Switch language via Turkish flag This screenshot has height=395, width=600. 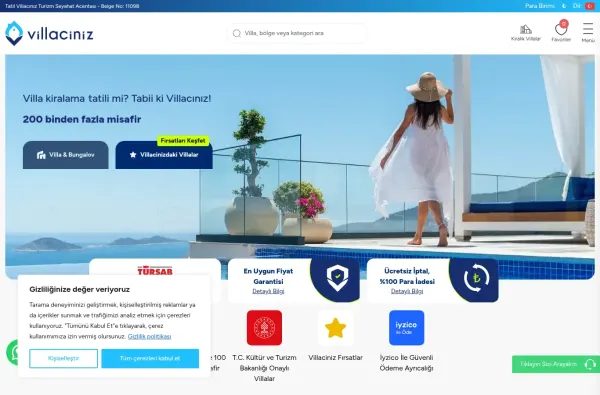tap(589, 6)
